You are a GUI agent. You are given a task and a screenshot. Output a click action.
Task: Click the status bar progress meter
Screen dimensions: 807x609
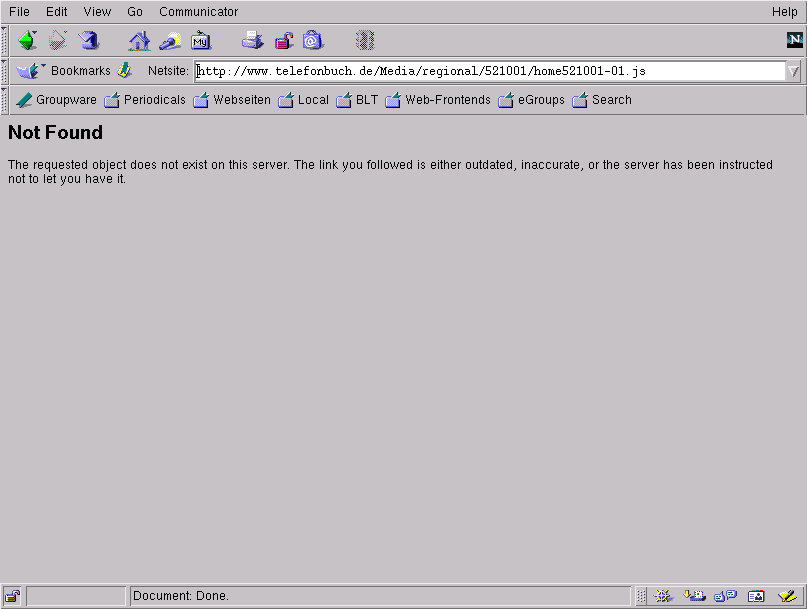point(76,596)
